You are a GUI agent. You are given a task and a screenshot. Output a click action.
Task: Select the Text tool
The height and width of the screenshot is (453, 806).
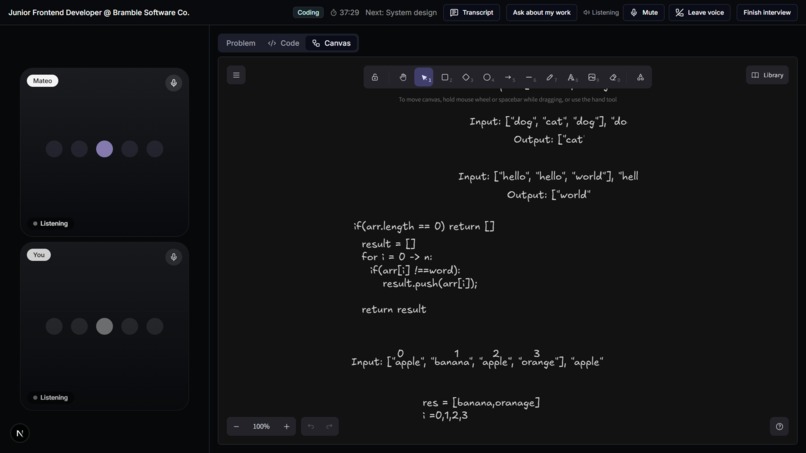(x=571, y=77)
